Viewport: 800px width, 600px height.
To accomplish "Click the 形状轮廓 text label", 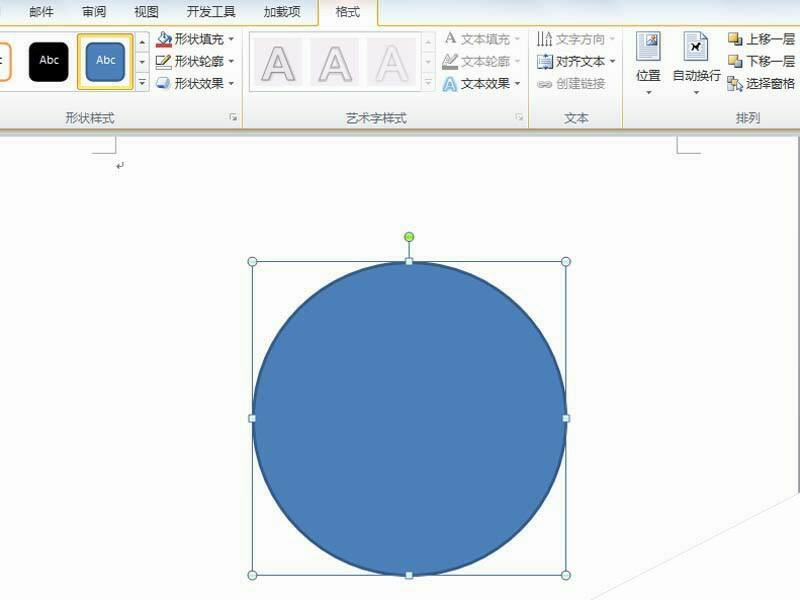I will click(x=199, y=61).
